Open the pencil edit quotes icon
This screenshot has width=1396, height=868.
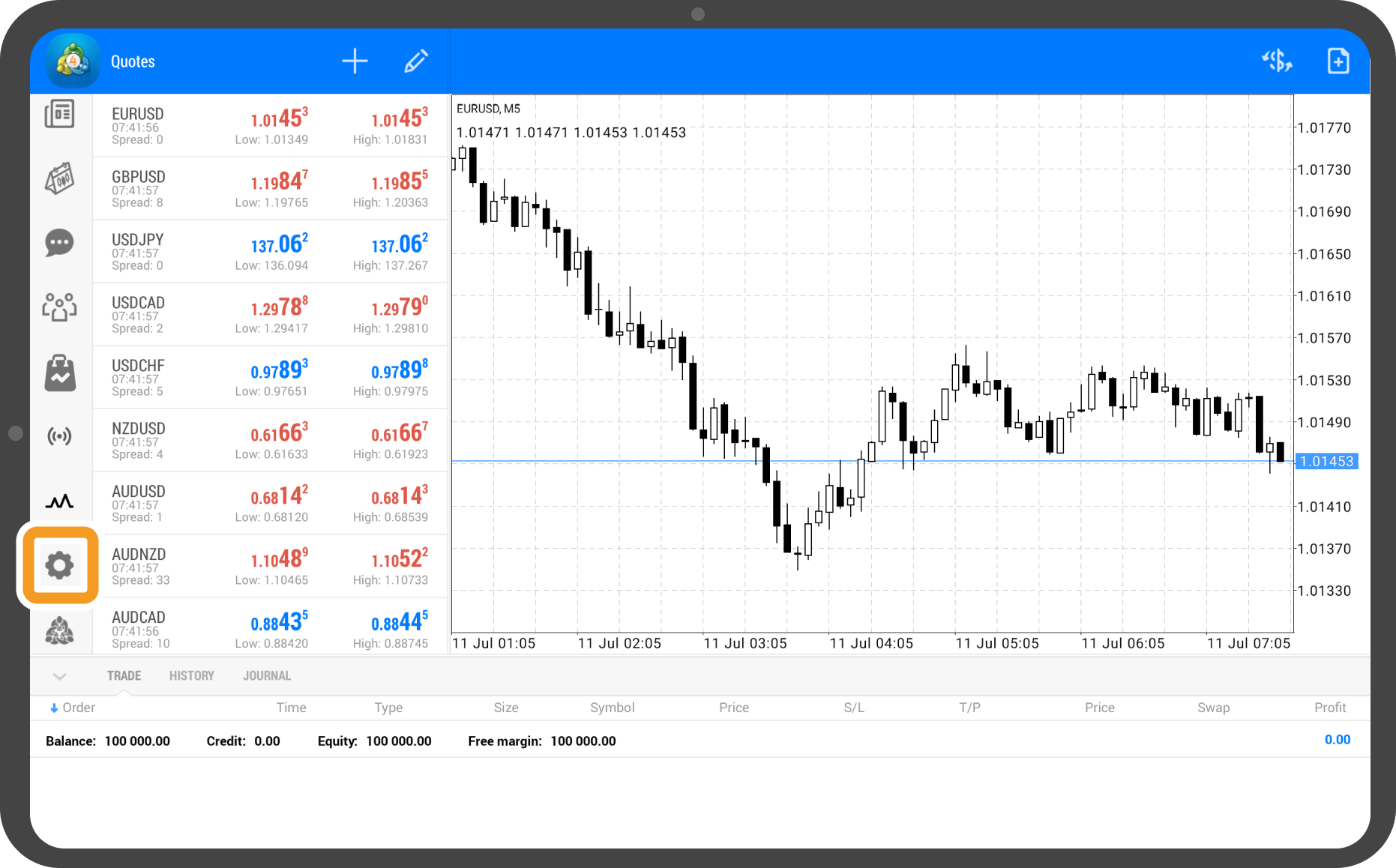point(416,61)
